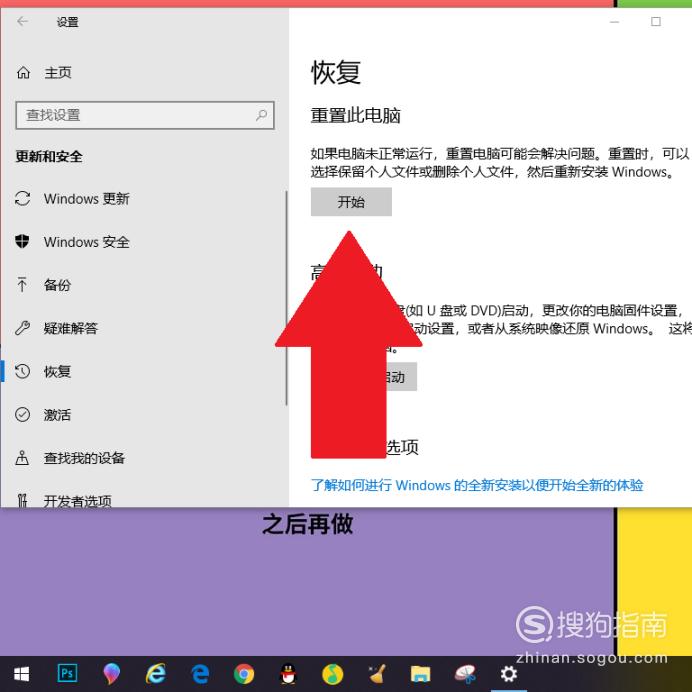Click the magnifier icon in search box
This screenshot has height=692, width=692.
[261, 115]
